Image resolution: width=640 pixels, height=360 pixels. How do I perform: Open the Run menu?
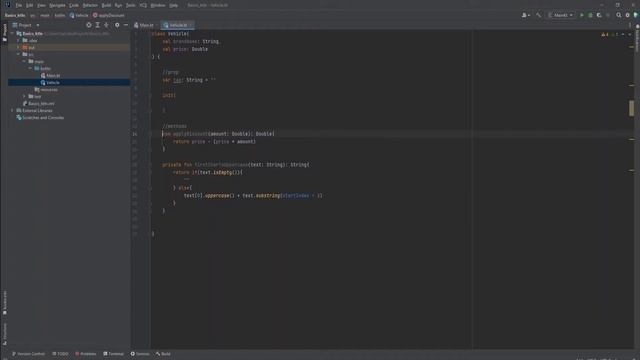click(x=118, y=5)
